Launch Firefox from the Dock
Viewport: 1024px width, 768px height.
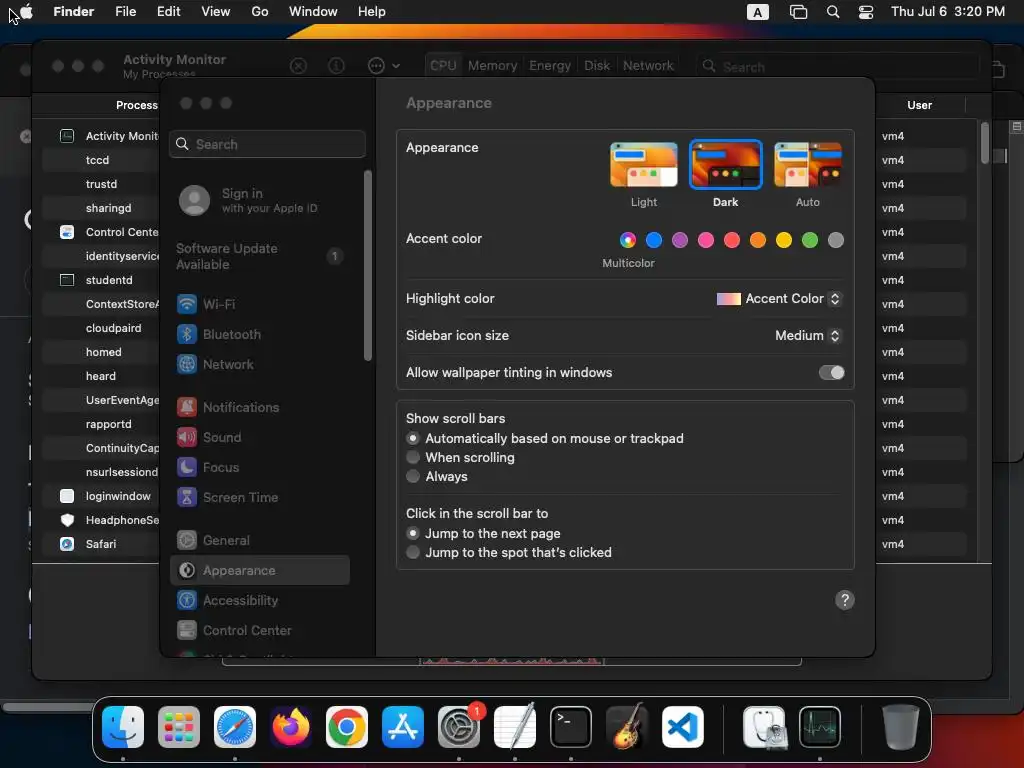[x=291, y=727]
